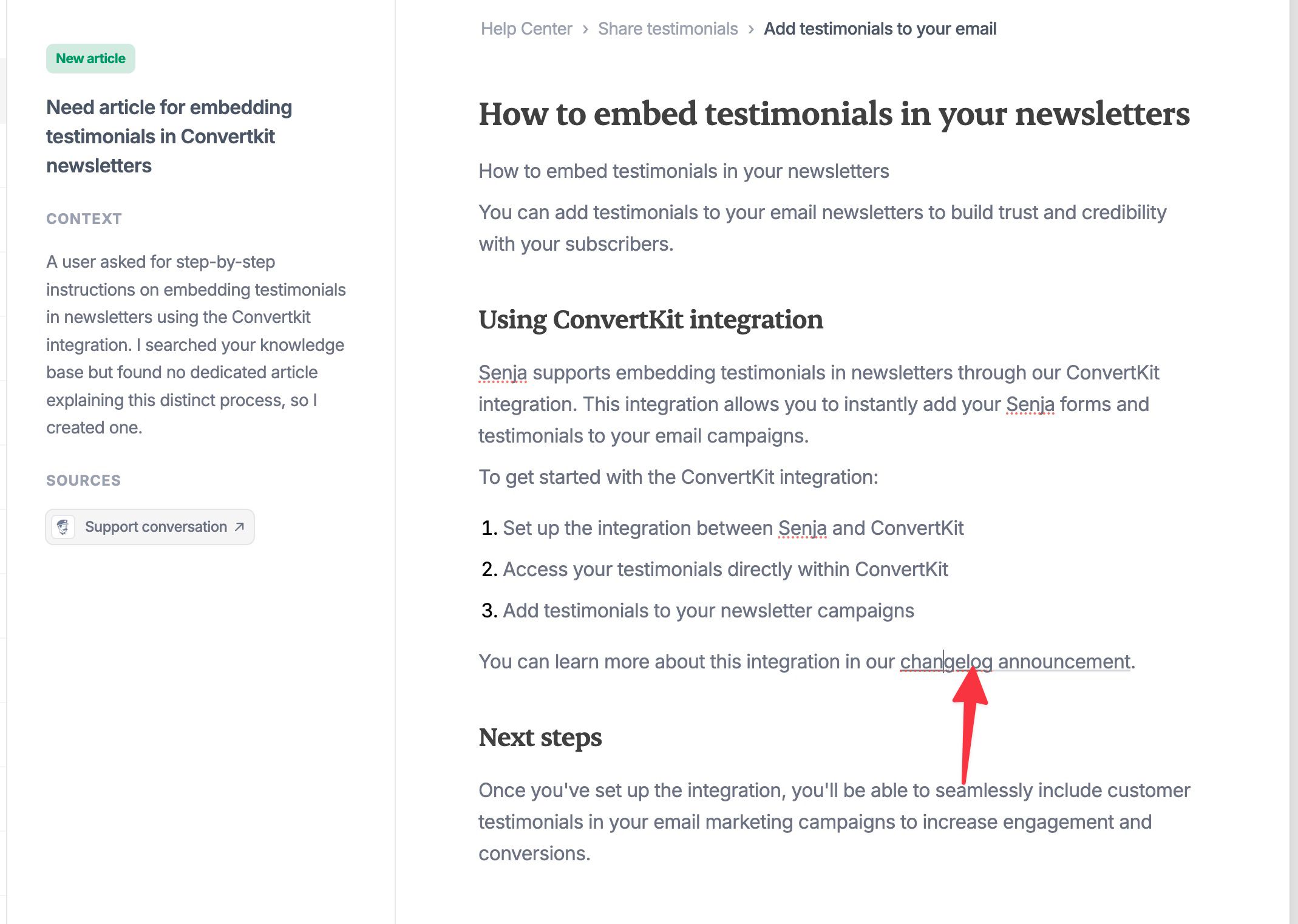Open the Support conversation source button
The height and width of the screenshot is (924, 1298).
click(x=150, y=526)
